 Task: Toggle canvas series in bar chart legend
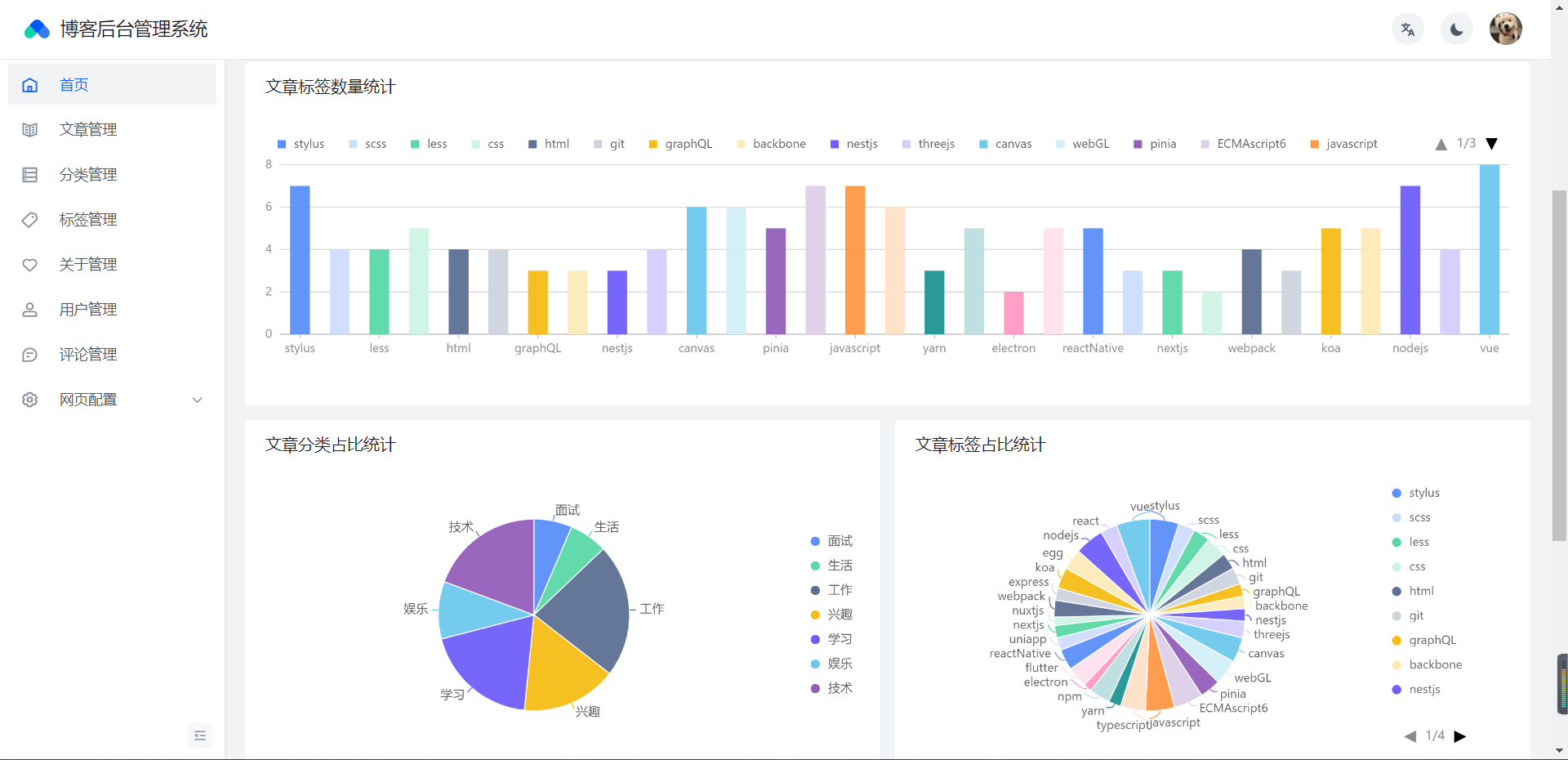tap(1005, 144)
